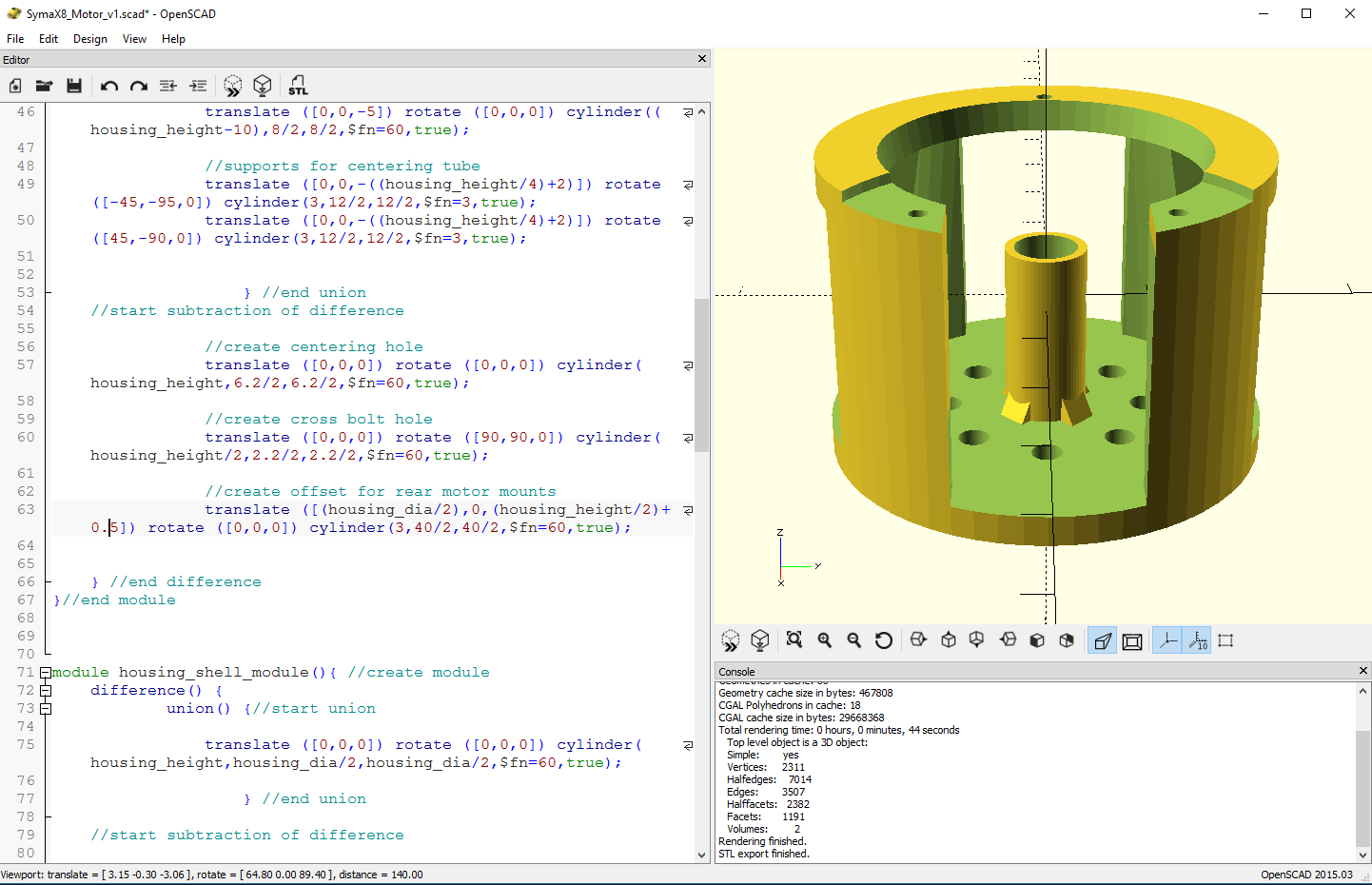This screenshot has width=1372, height=885.
Task: Save the file with the floppy disk icon
Action: pyautogui.click(x=74, y=86)
